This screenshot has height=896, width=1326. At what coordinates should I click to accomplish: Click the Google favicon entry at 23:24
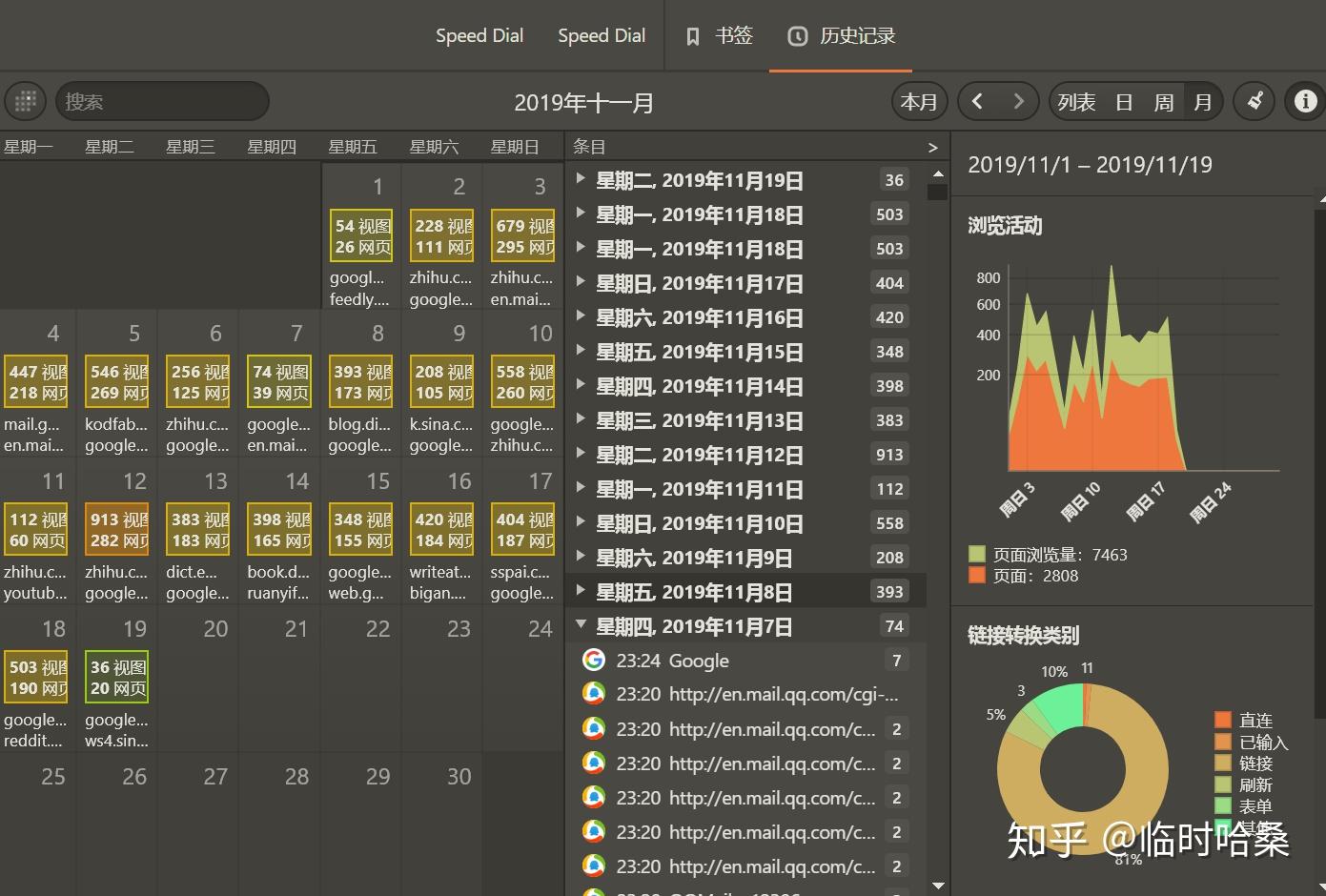(x=594, y=661)
